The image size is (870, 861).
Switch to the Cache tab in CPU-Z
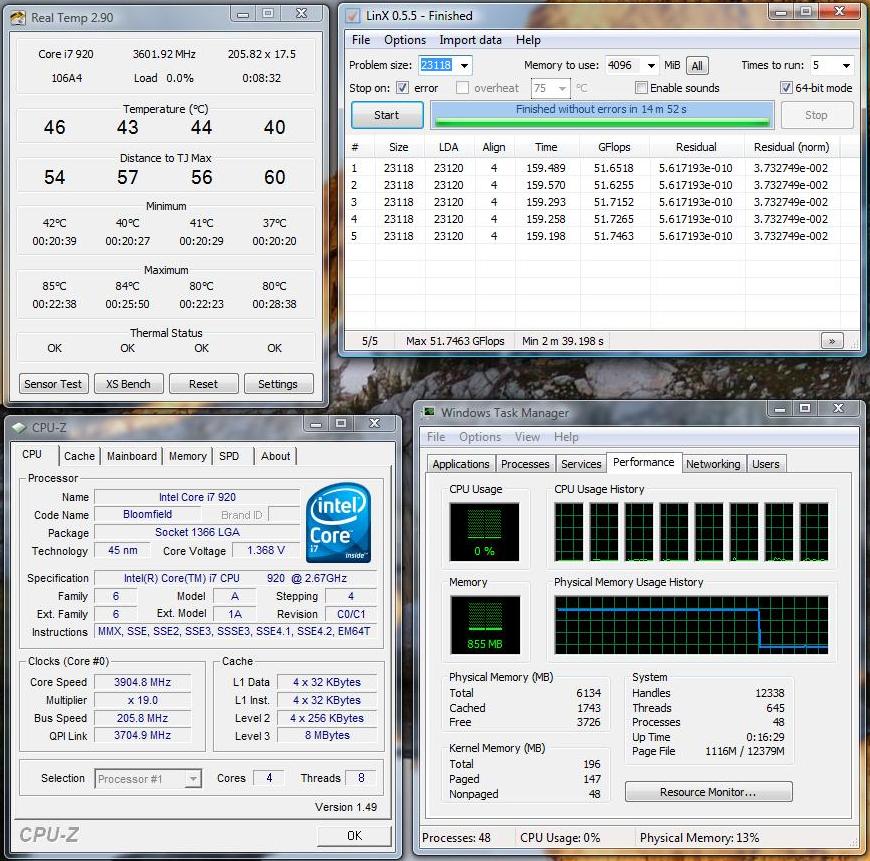coord(79,456)
